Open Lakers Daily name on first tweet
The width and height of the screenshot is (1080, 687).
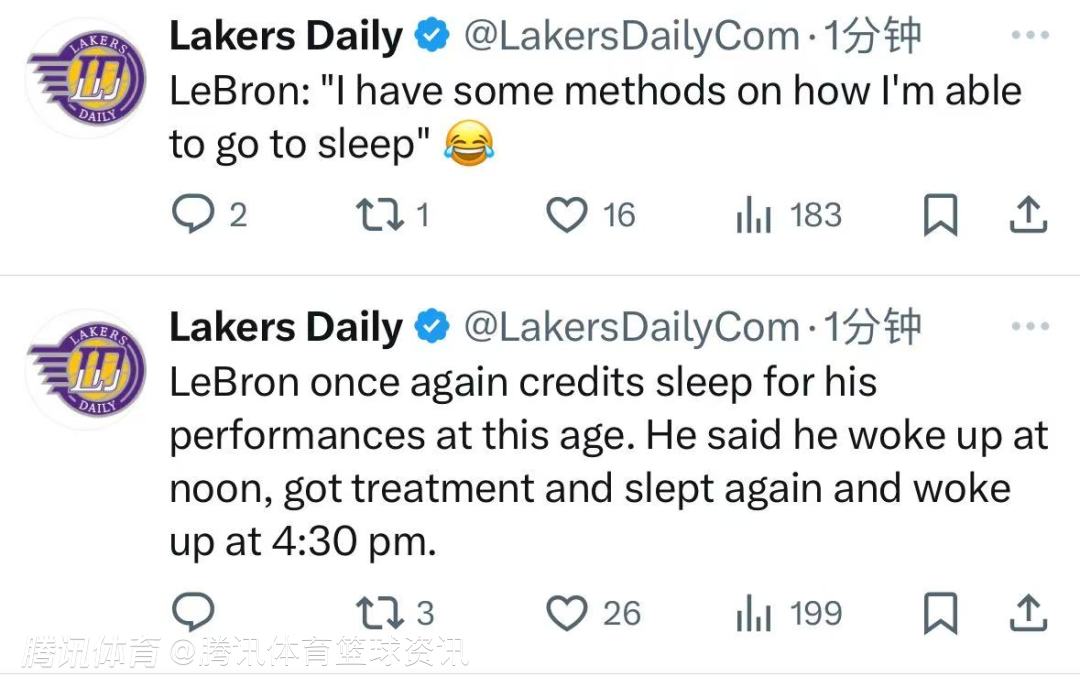pyautogui.click(x=286, y=37)
